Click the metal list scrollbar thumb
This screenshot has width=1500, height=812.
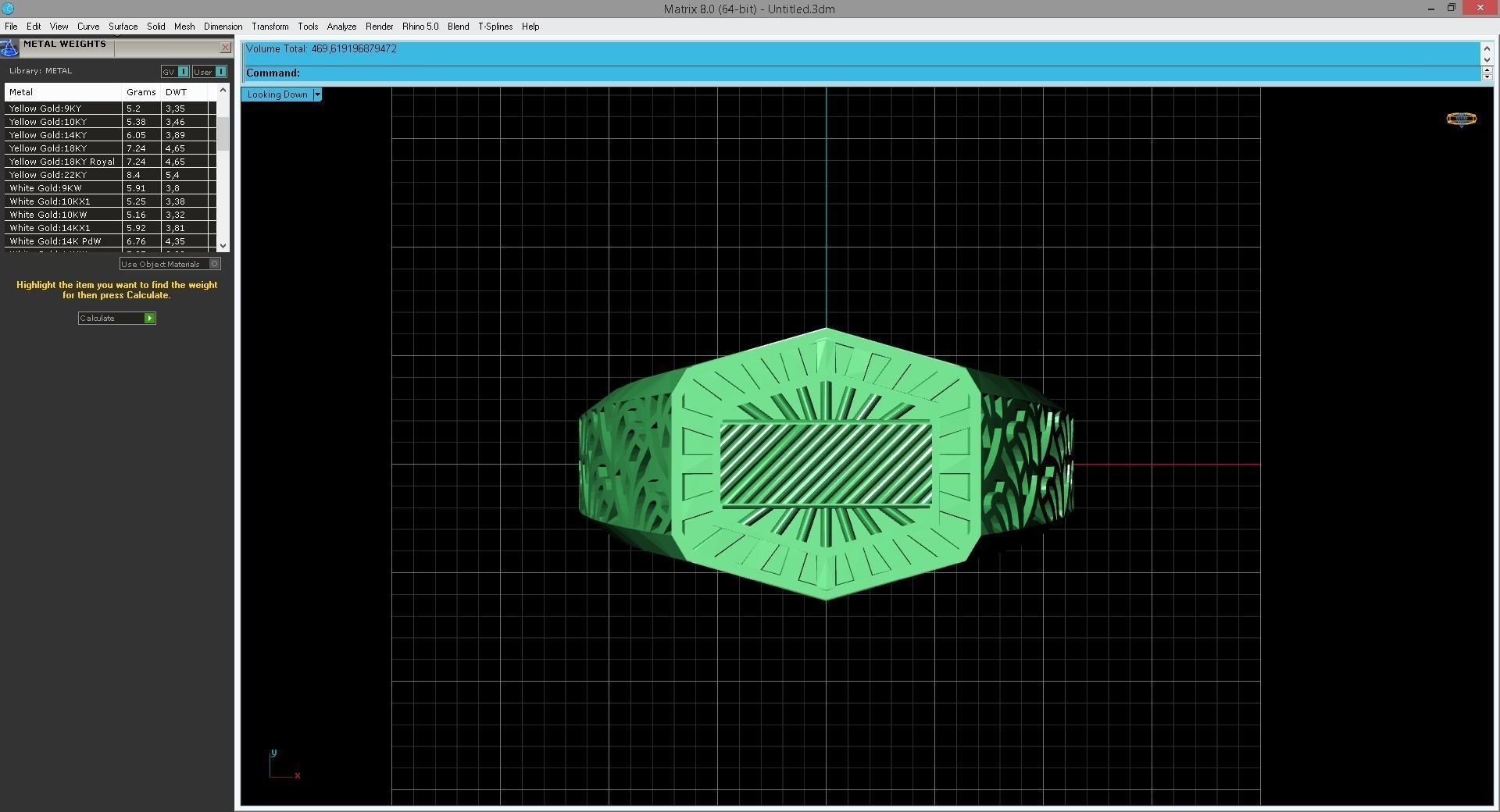(223, 134)
